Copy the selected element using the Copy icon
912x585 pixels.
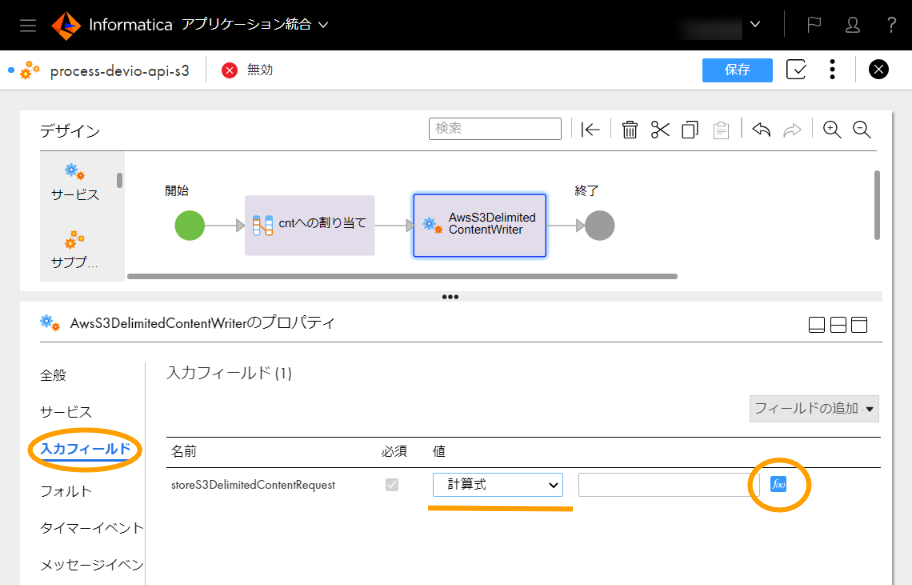pyautogui.click(x=689, y=128)
